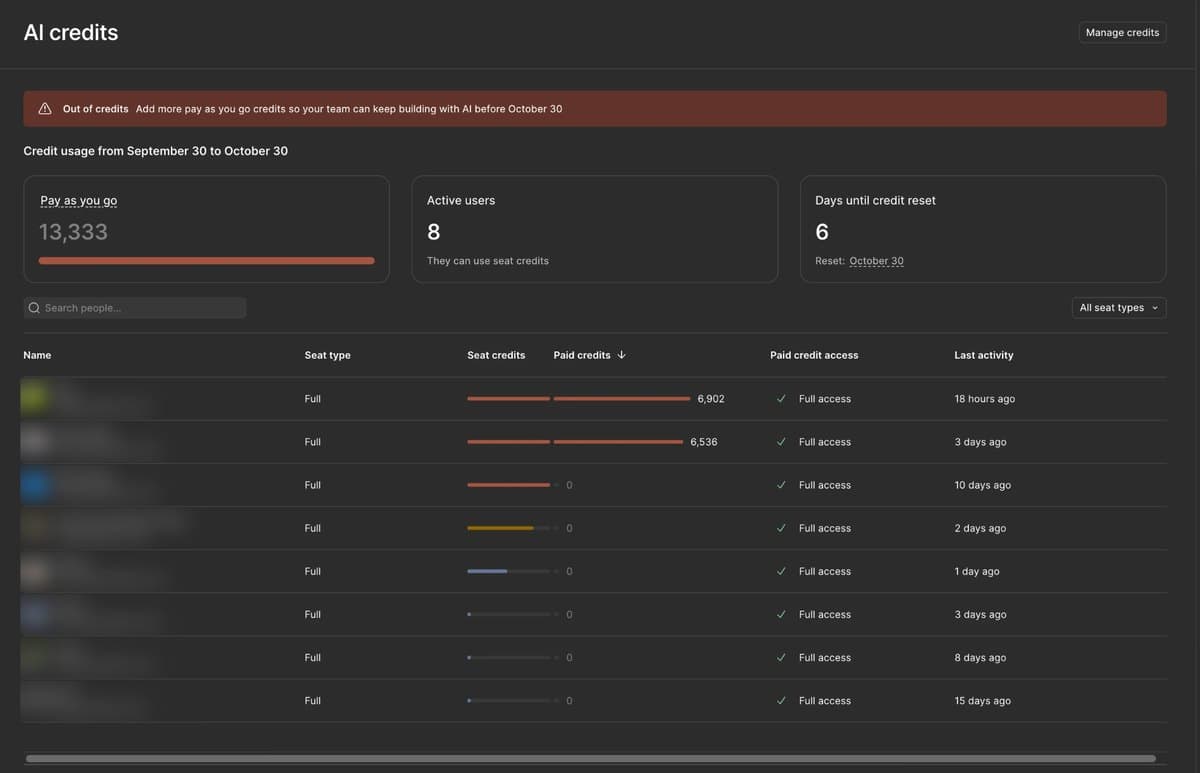This screenshot has height=773, width=1200.
Task: Sort by the Paid credits down arrow
Action: click(x=622, y=355)
